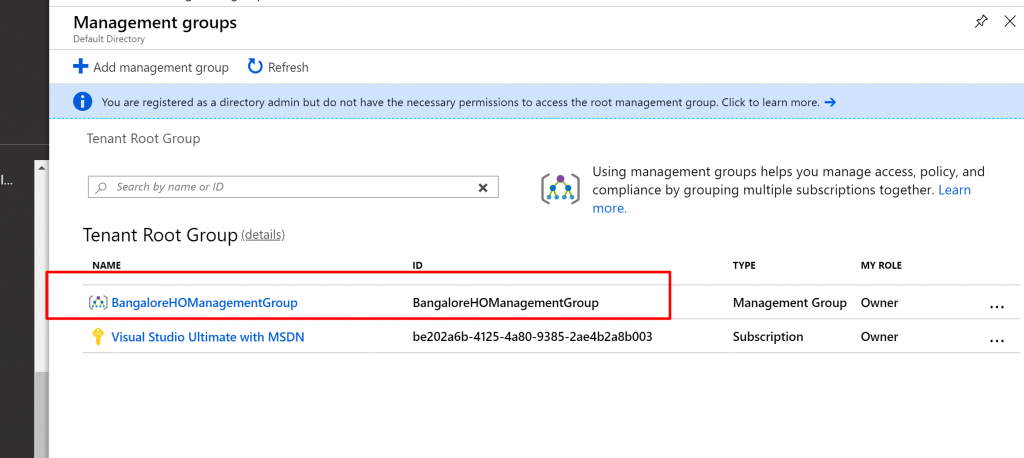This screenshot has height=458, width=1024.
Task: Click the arrow at end of permissions banner
Action: pos(830,102)
